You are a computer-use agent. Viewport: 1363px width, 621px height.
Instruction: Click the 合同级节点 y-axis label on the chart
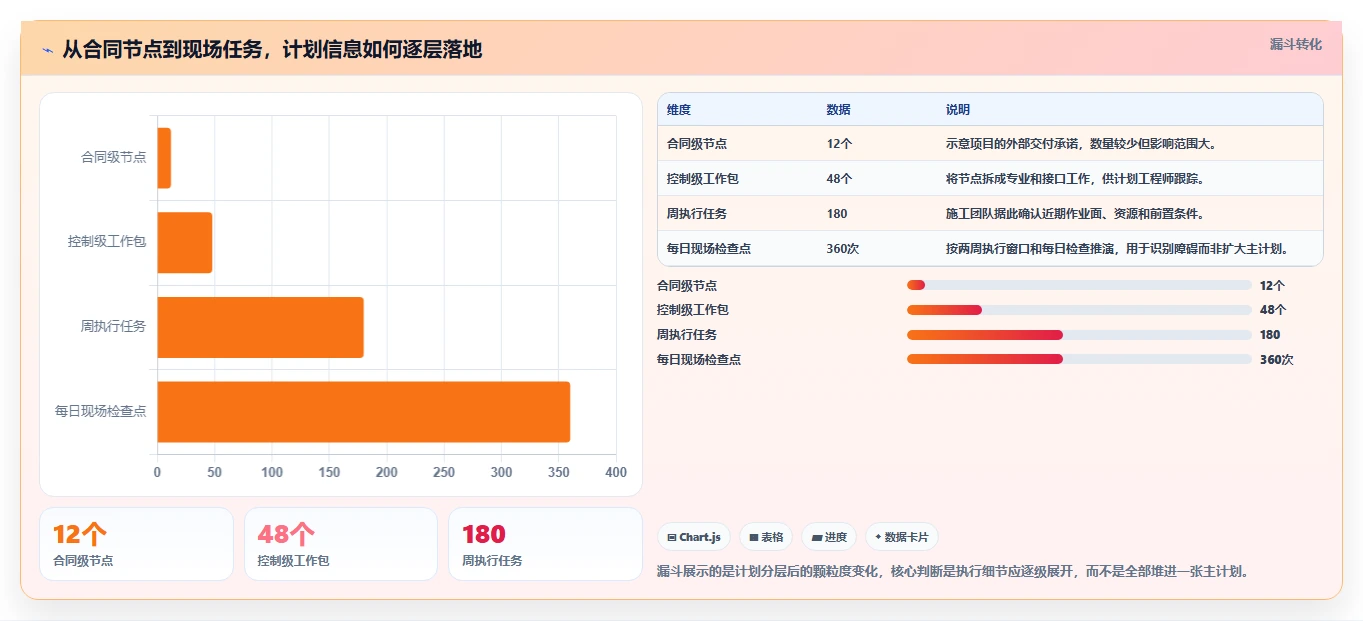(x=114, y=158)
